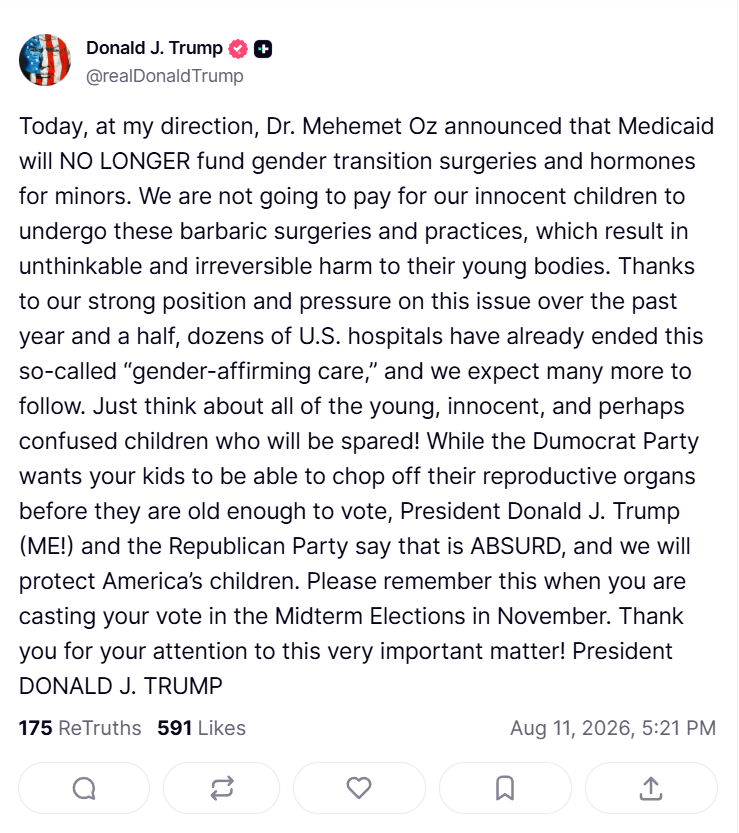This screenshot has height=833, width=739.
Task: Open Donald J. Trump's flag avatar
Action: (45, 60)
